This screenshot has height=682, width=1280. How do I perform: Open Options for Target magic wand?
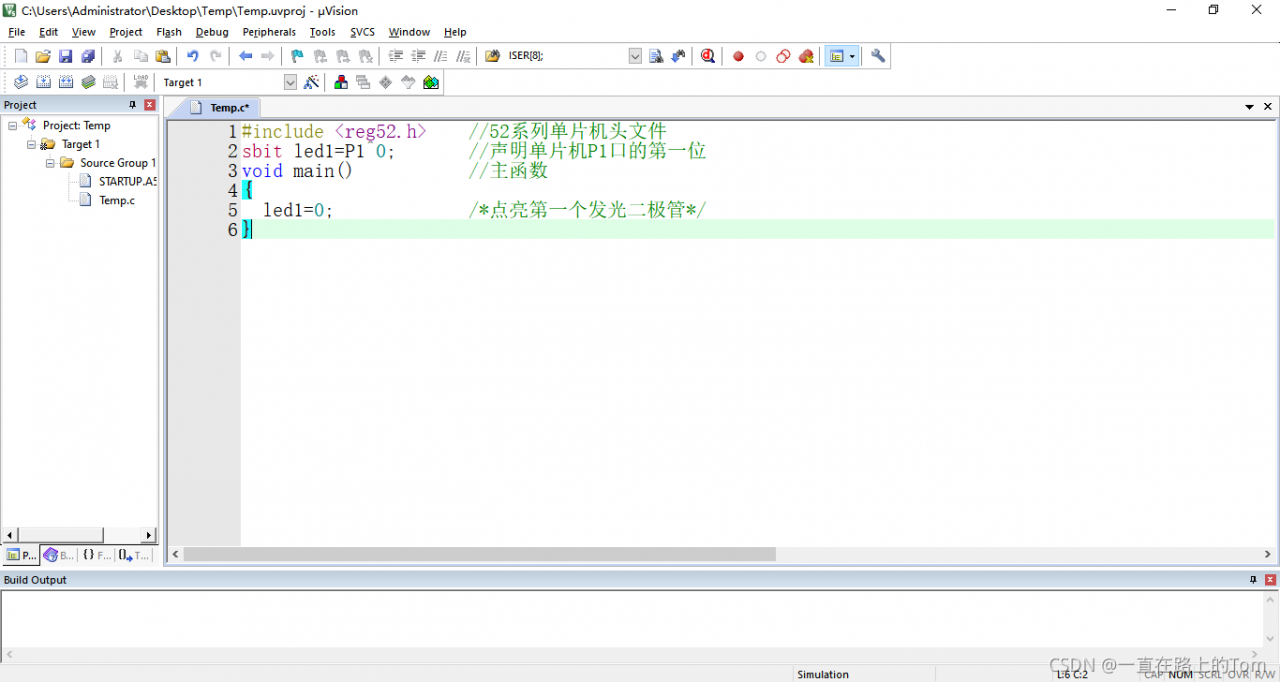(x=311, y=82)
